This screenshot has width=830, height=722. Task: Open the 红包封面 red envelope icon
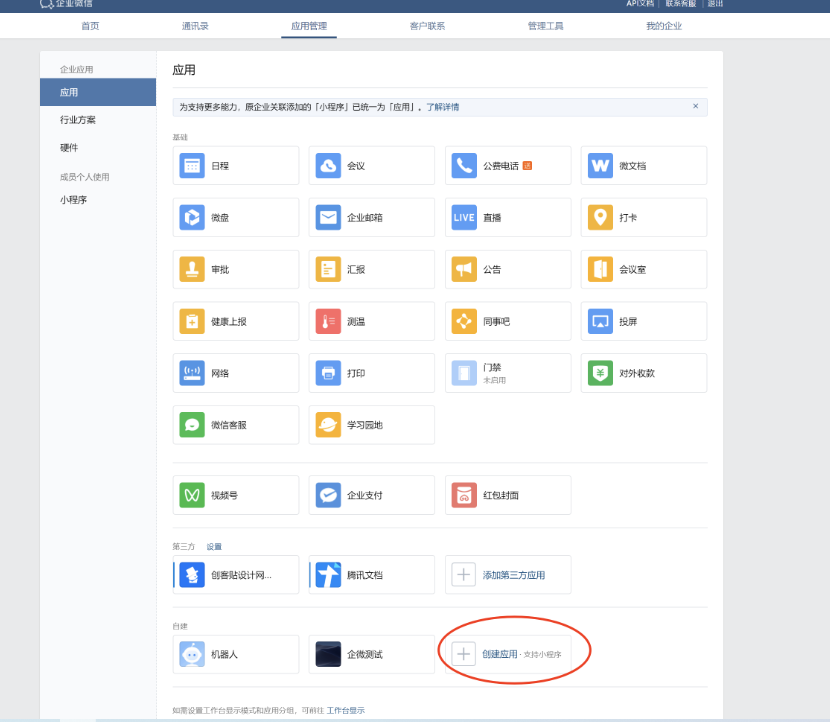pos(464,495)
